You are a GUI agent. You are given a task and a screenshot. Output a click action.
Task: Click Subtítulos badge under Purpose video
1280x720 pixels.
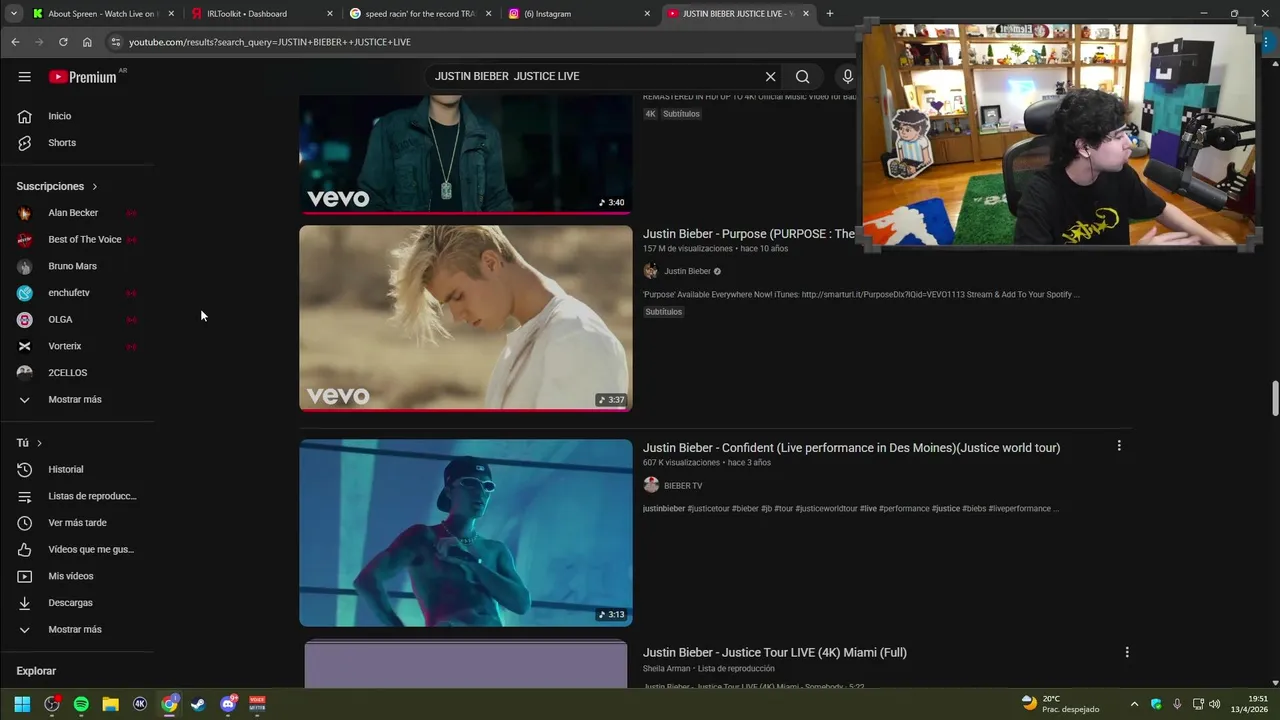coord(664,312)
